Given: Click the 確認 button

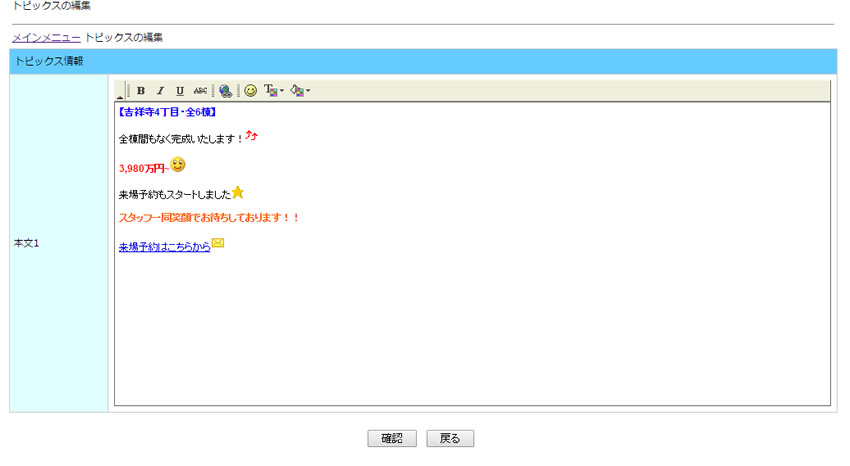Looking at the screenshot, I should click(x=392, y=438).
